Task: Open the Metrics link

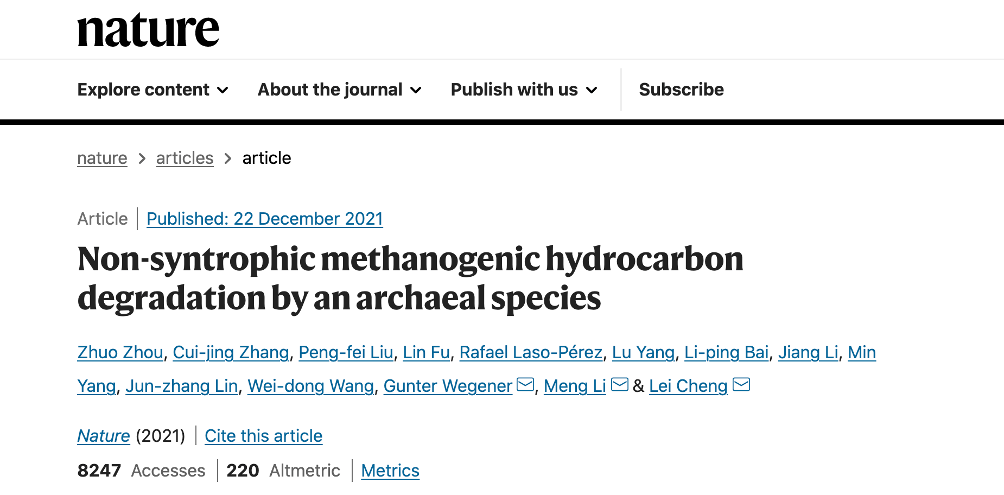Action: (390, 471)
